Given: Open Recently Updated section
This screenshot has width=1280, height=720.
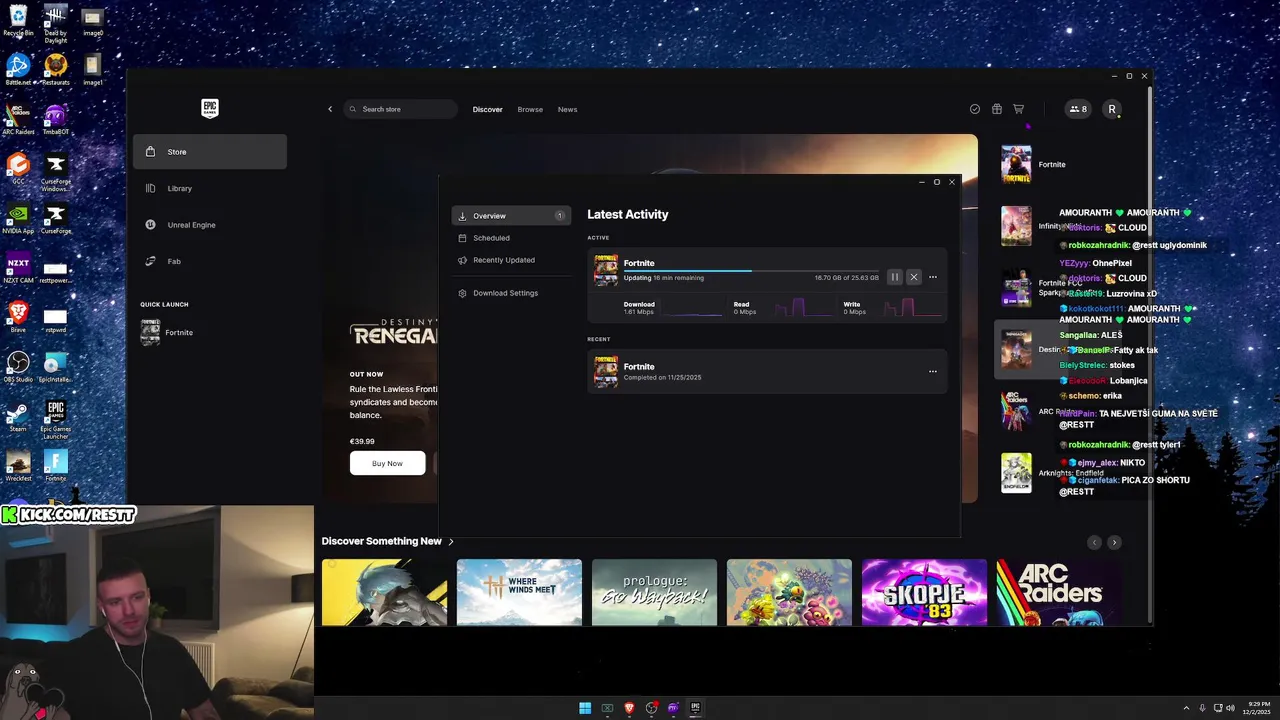Looking at the screenshot, I should (511, 260).
